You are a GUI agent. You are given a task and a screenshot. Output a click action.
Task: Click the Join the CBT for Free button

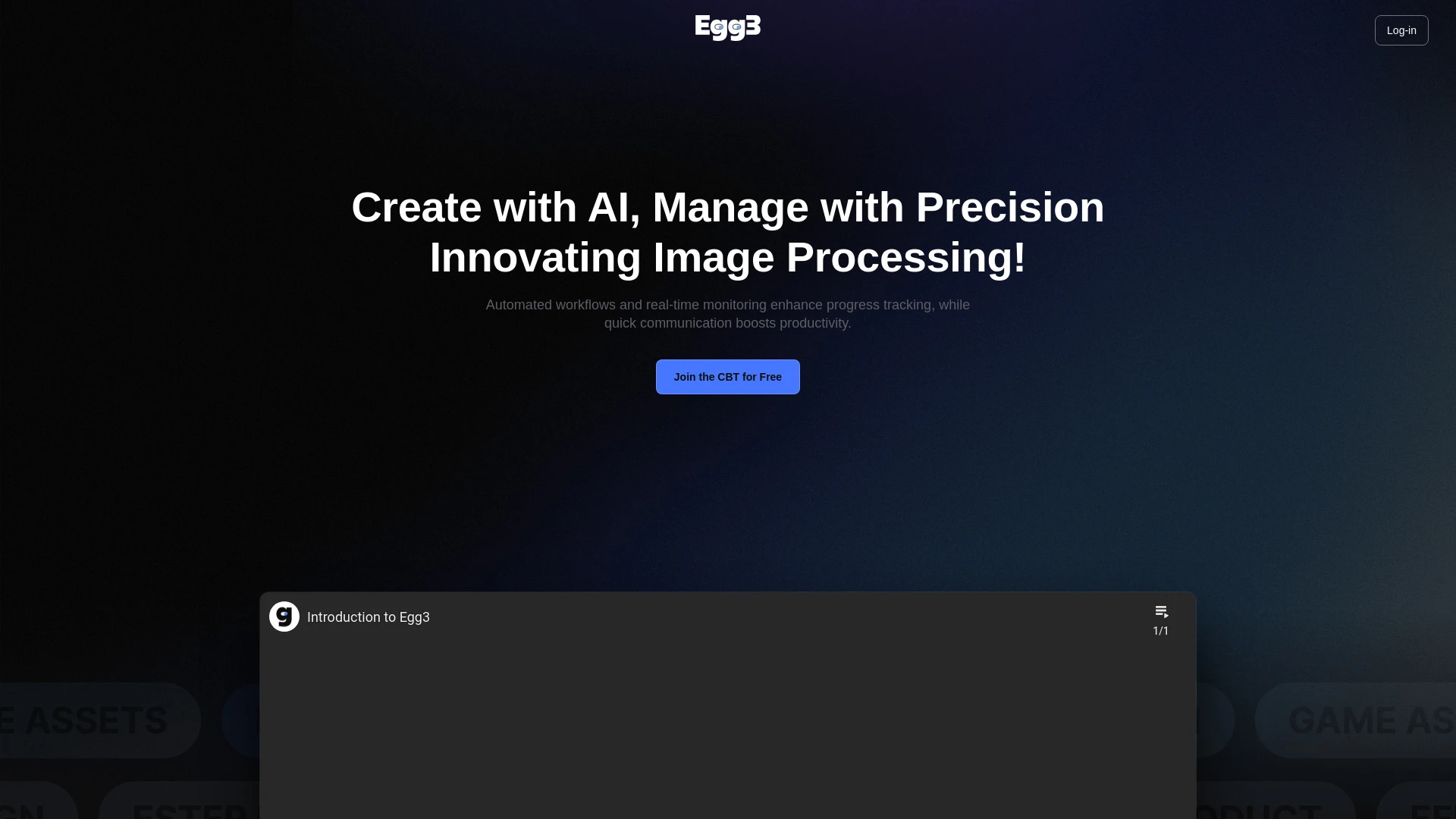tap(728, 376)
